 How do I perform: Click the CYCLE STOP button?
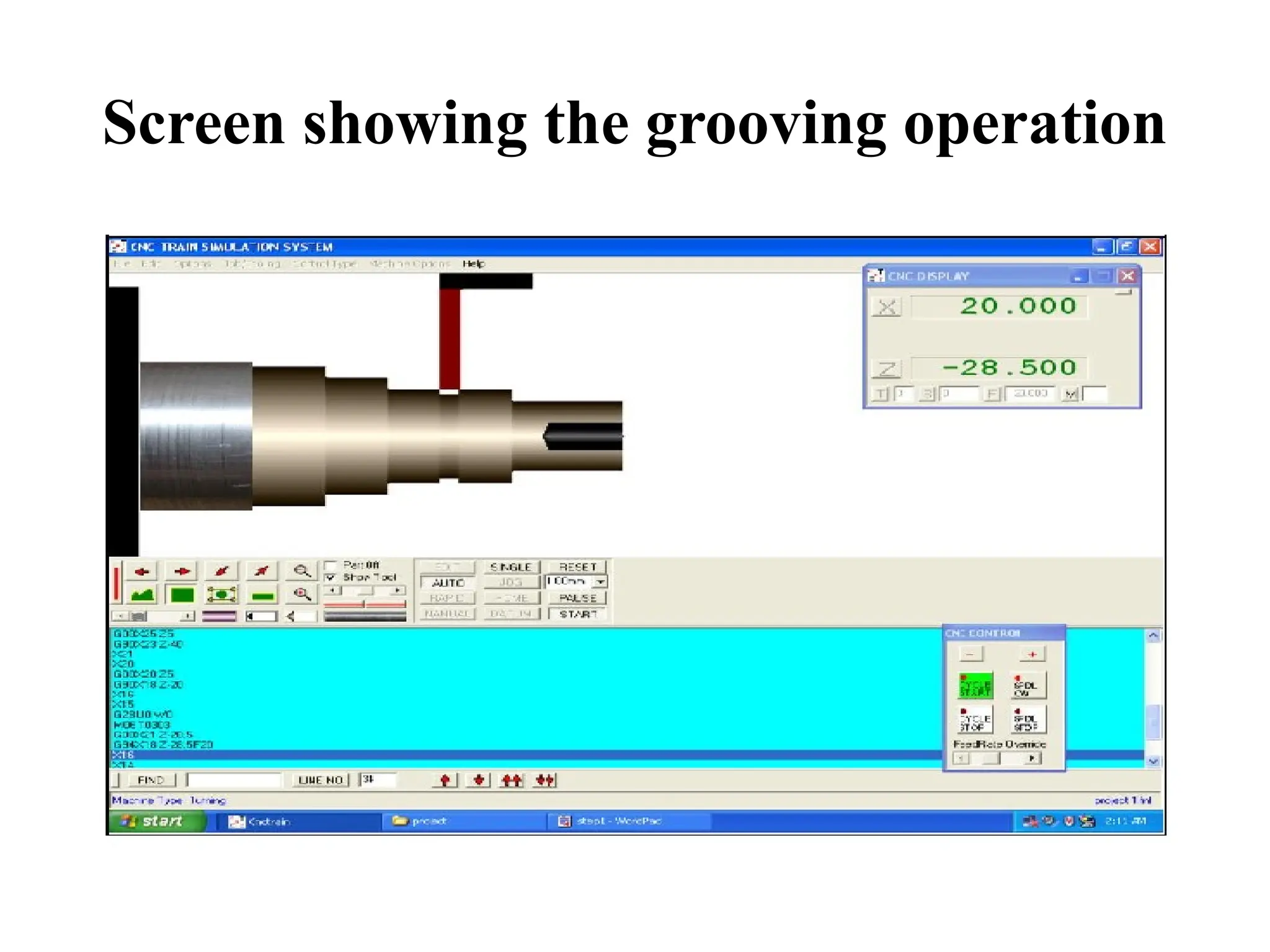coord(975,719)
